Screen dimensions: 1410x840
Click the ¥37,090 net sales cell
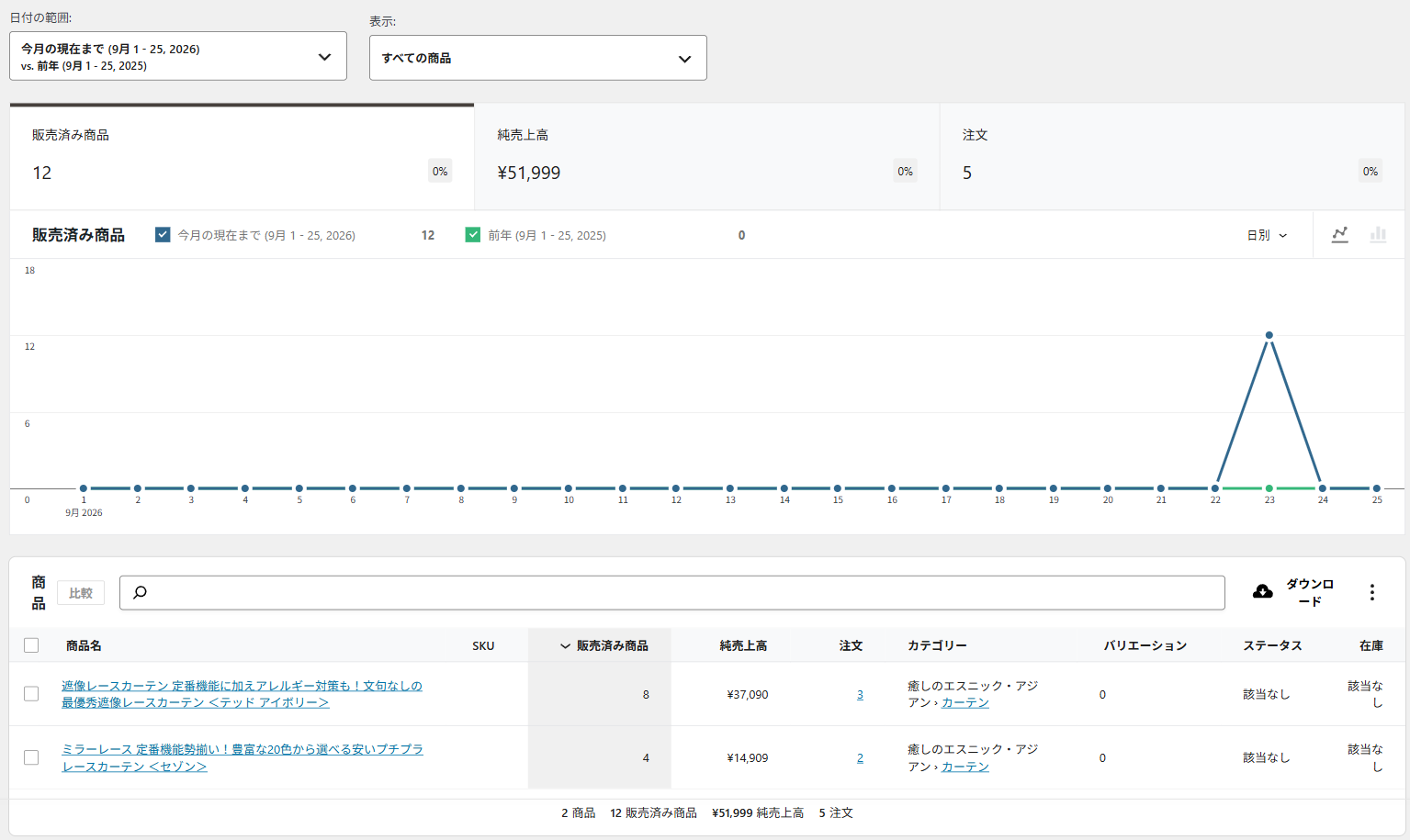pos(747,695)
